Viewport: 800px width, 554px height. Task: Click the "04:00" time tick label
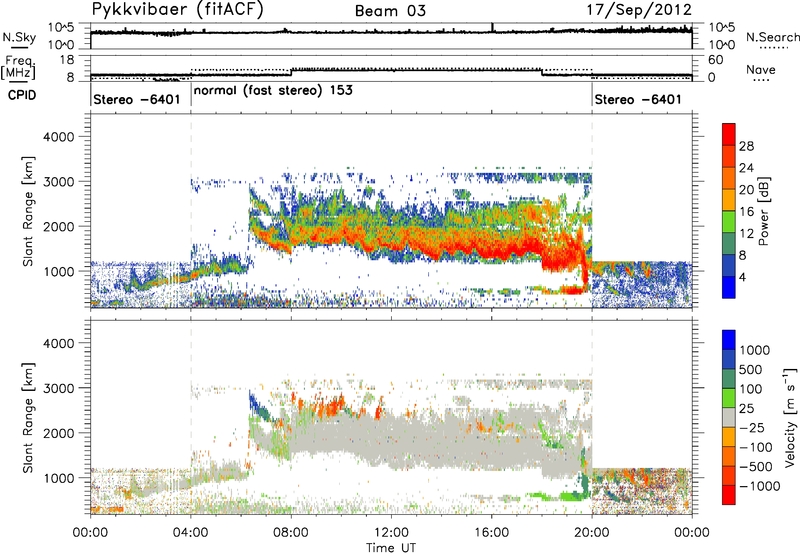(191, 533)
